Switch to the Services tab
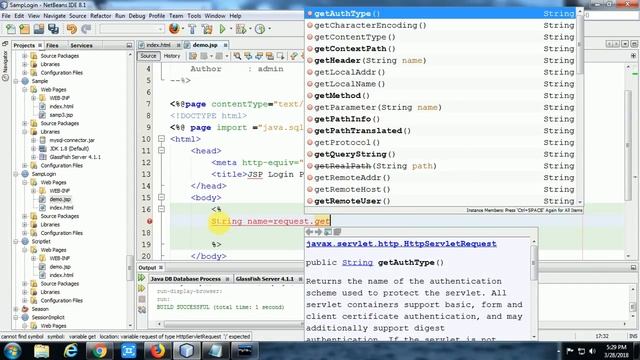The height and width of the screenshot is (360, 640). click(x=81, y=45)
